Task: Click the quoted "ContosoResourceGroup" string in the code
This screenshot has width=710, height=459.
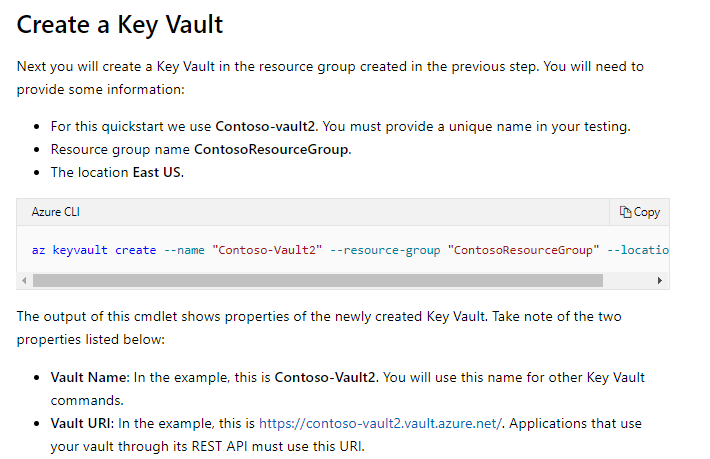Action: (525, 249)
